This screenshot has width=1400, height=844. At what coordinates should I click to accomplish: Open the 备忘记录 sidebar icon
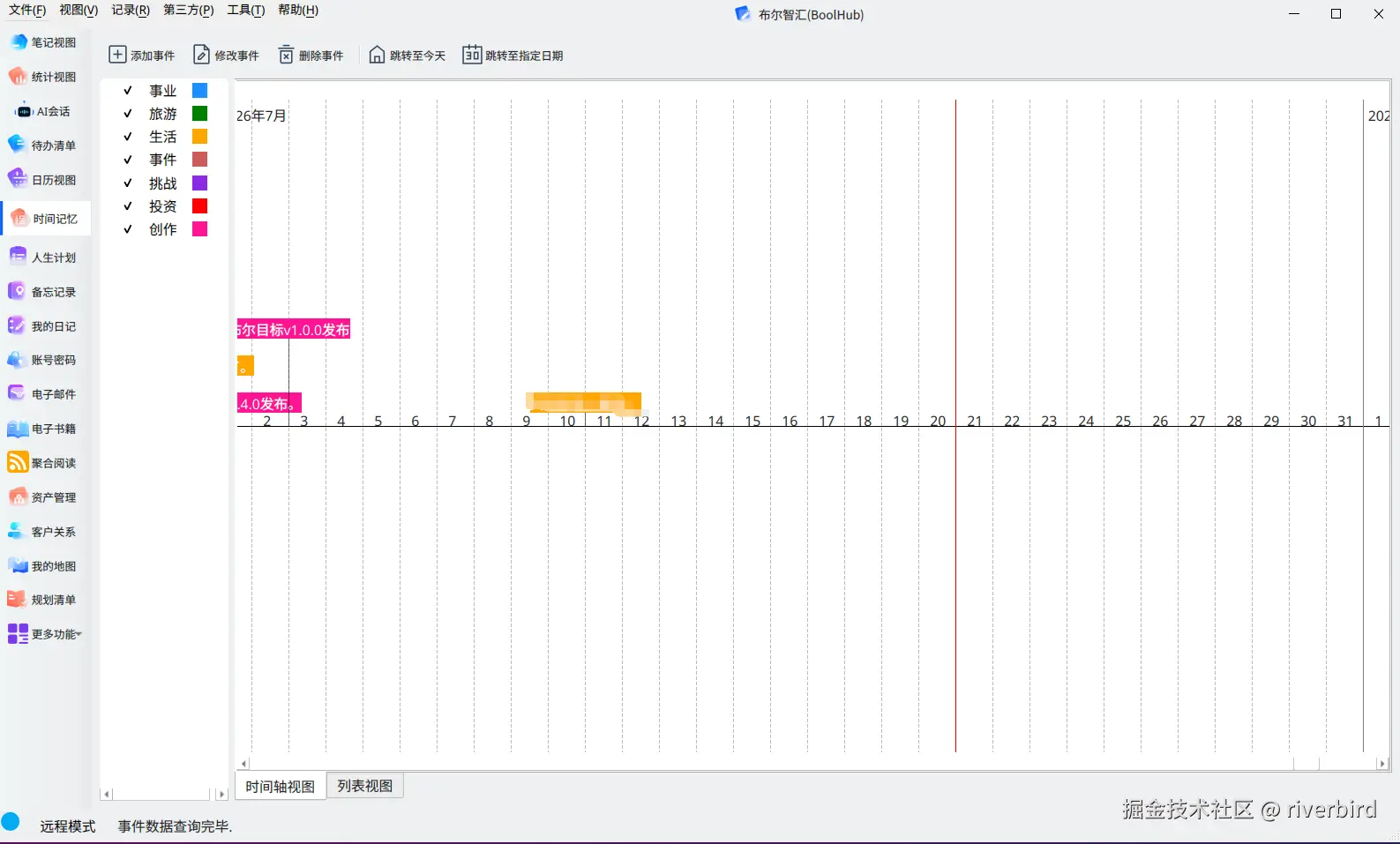[x=19, y=292]
